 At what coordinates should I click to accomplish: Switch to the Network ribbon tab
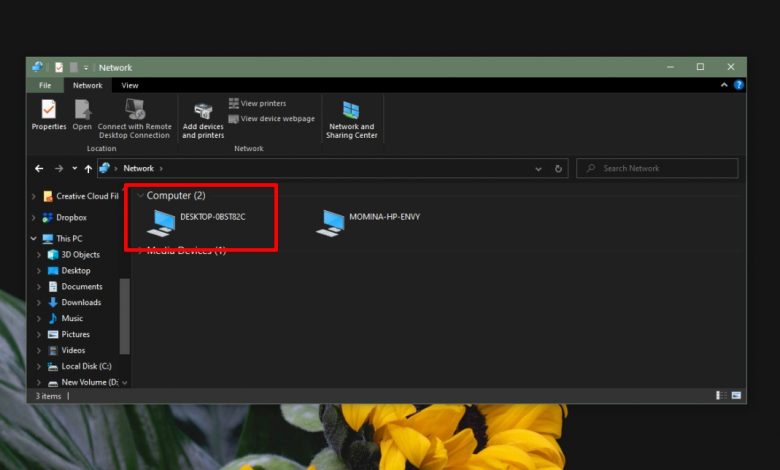pos(88,86)
